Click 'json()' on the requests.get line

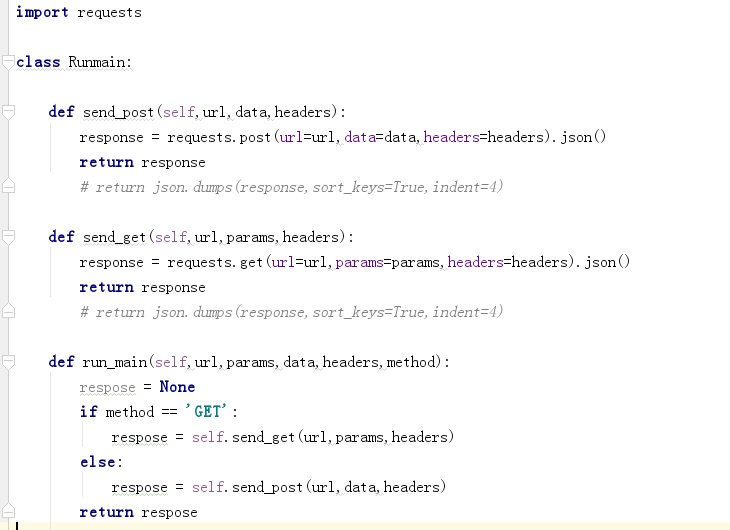pyautogui.click(x=607, y=262)
